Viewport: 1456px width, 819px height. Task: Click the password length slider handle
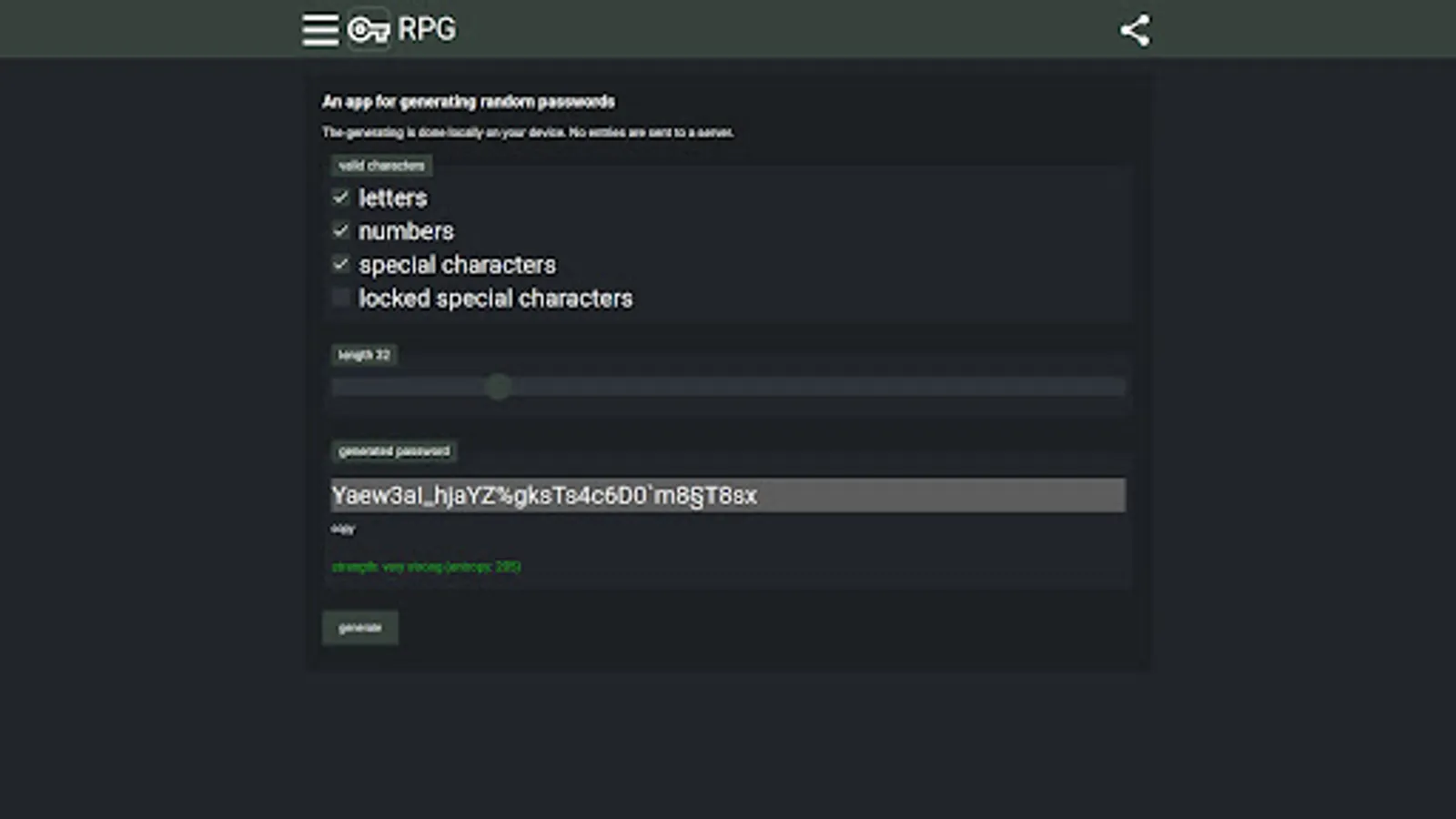click(x=498, y=387)
